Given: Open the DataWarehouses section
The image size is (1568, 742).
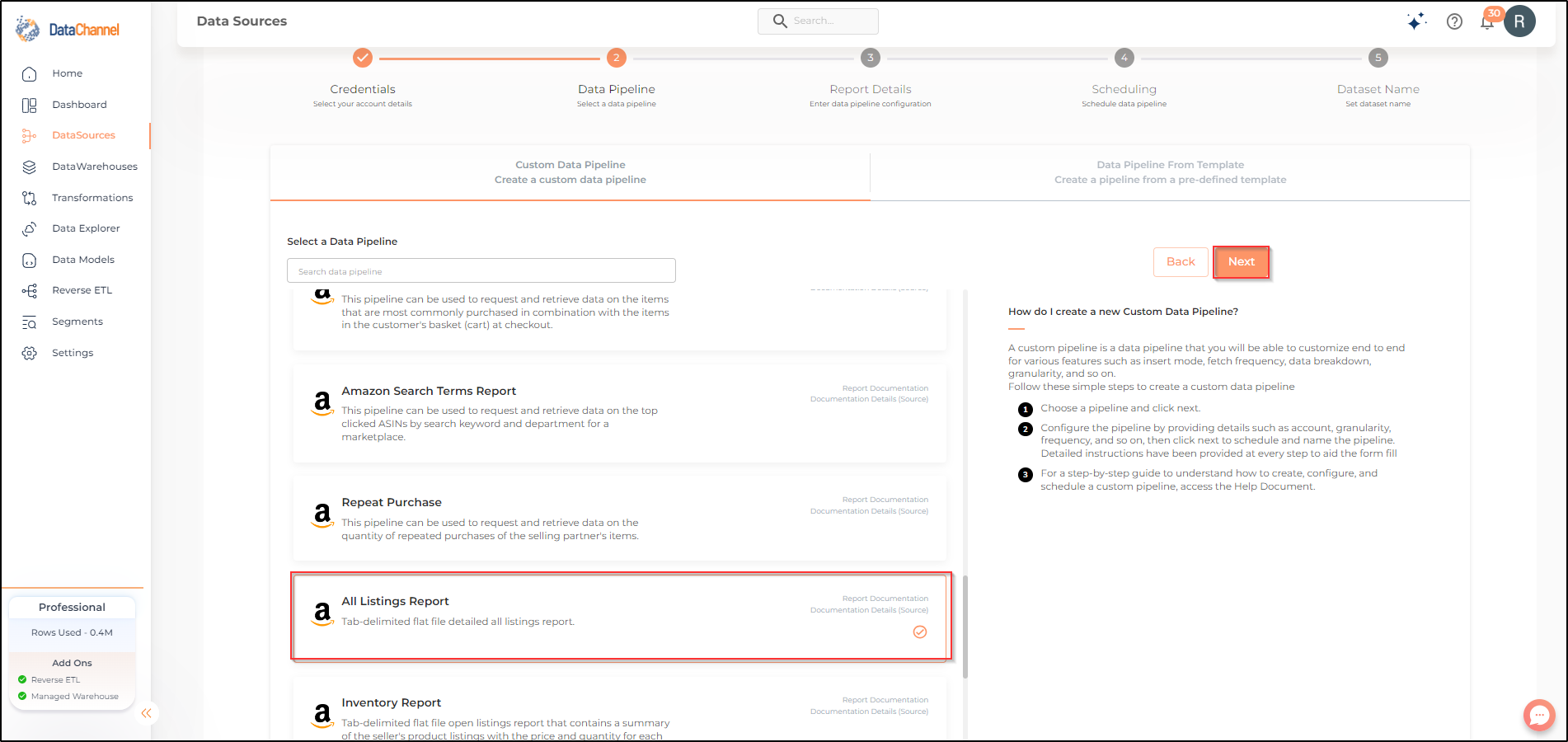Looking at the screenshot, I should pos(95,167).
